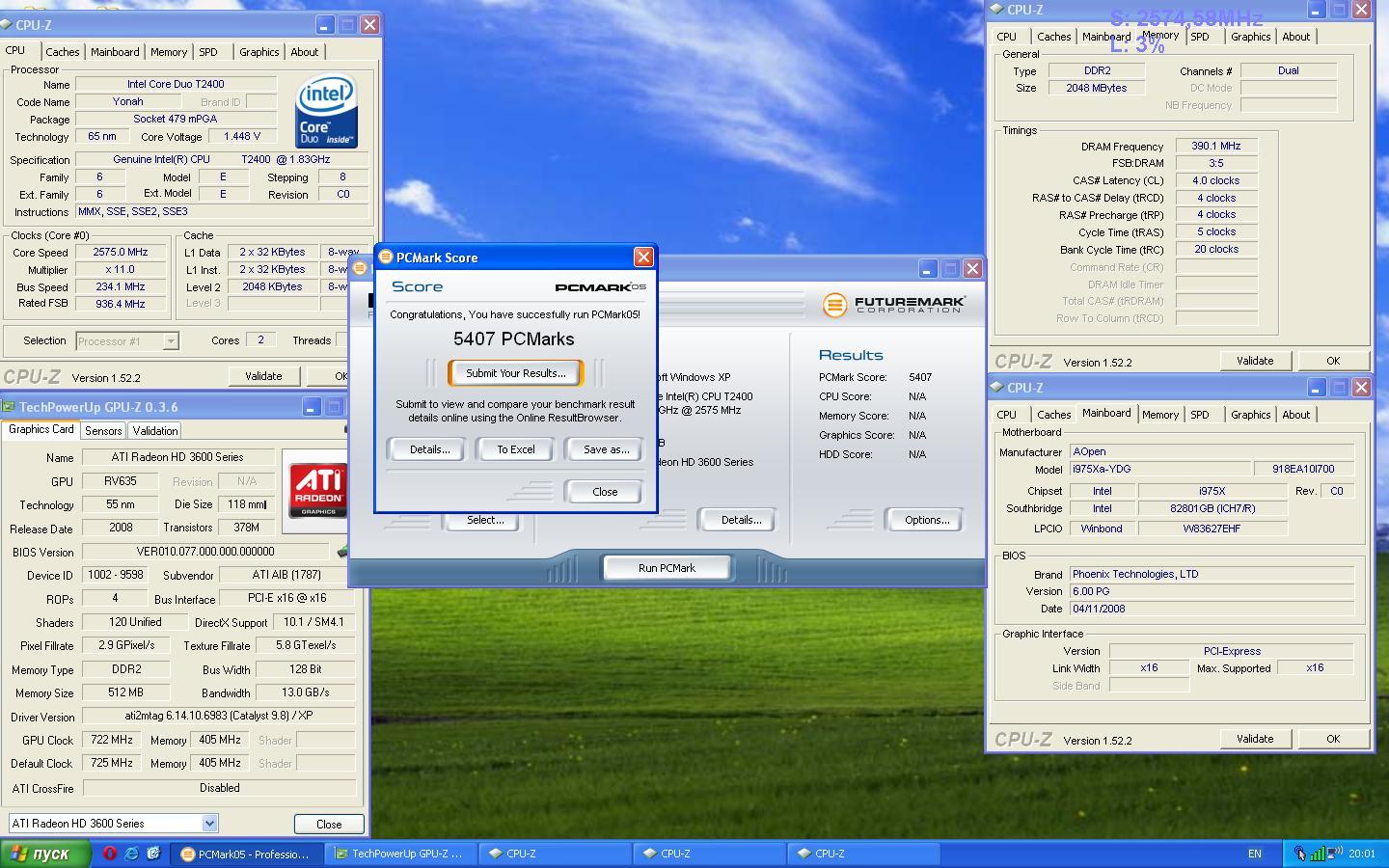This screenshot has height=868, width=1389.
Task: Open the Sensors tab in GPU-Z
Action: click(103, 431)
